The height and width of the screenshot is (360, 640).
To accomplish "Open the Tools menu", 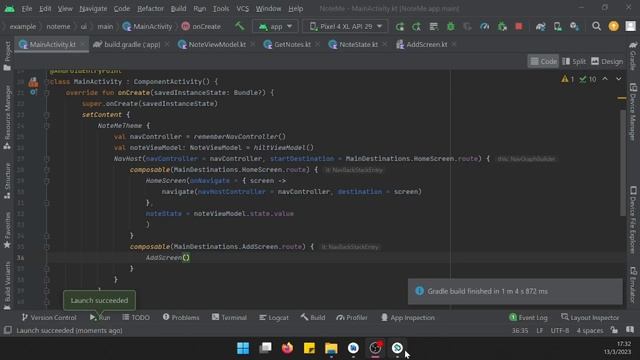I will (221, 9).
